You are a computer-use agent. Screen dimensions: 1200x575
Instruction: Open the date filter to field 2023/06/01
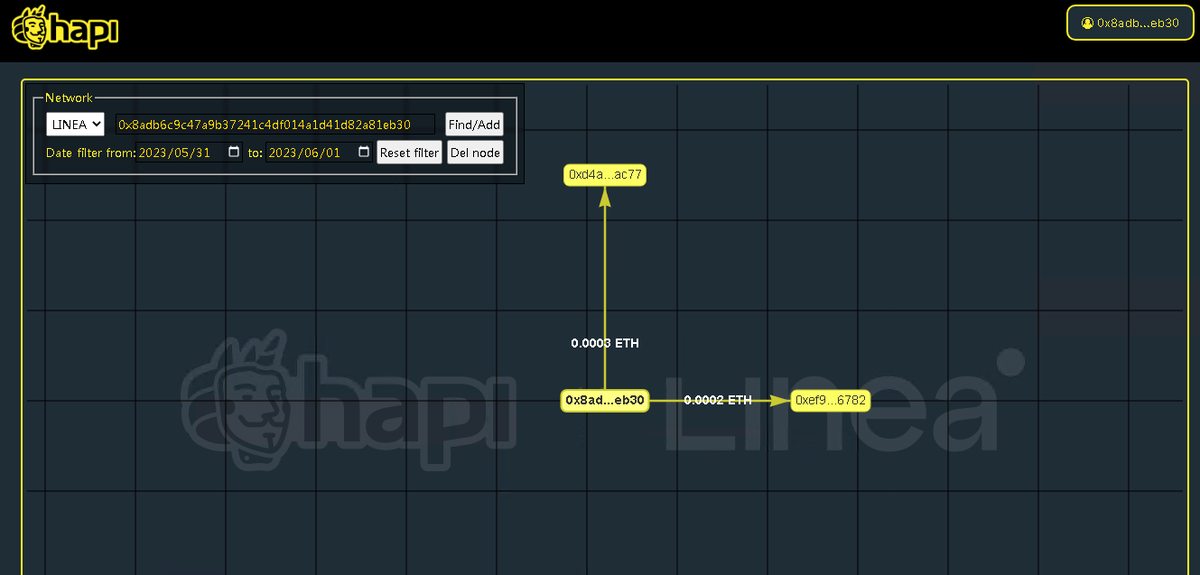(x=319, y=153)
